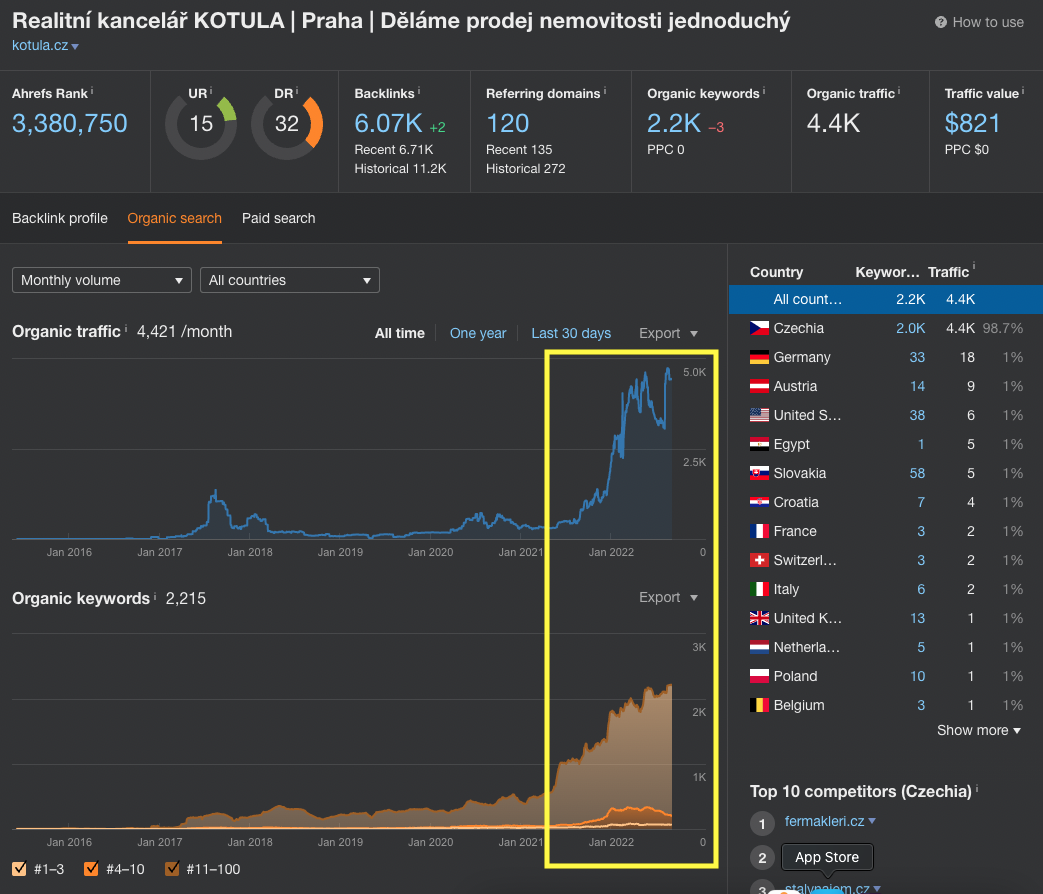The height and width of the screenshot is (894, 1043).
Task: Open the Ahrefs Rank 3,380,750 value
Action: pos(70,124)
